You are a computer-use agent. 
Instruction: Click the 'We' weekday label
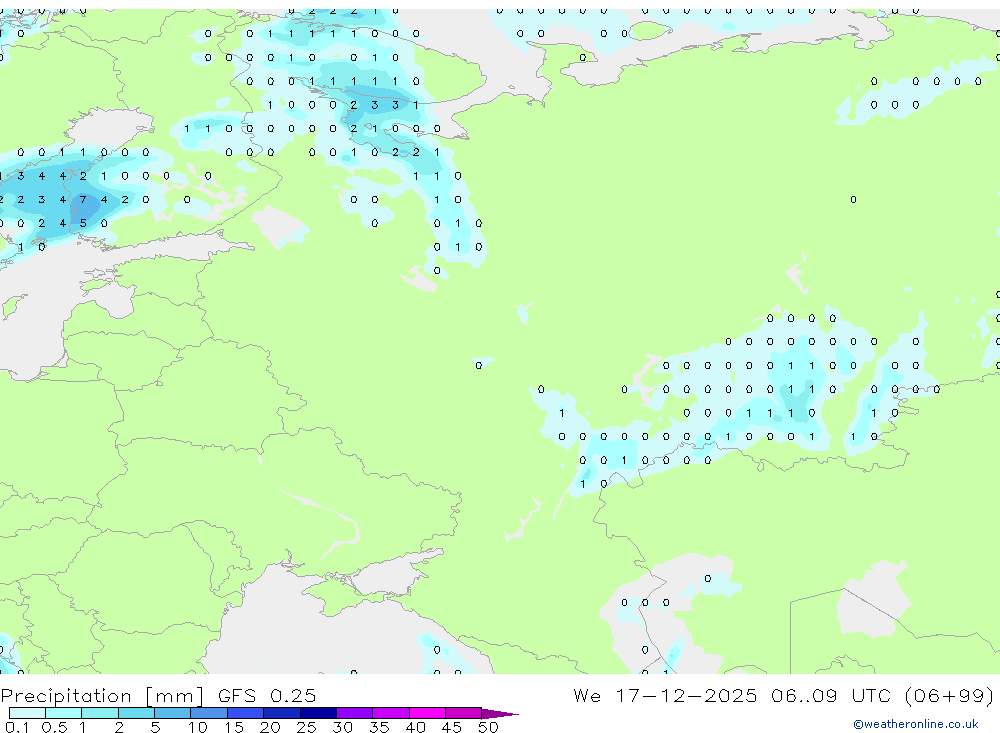[x=587, y=695]
